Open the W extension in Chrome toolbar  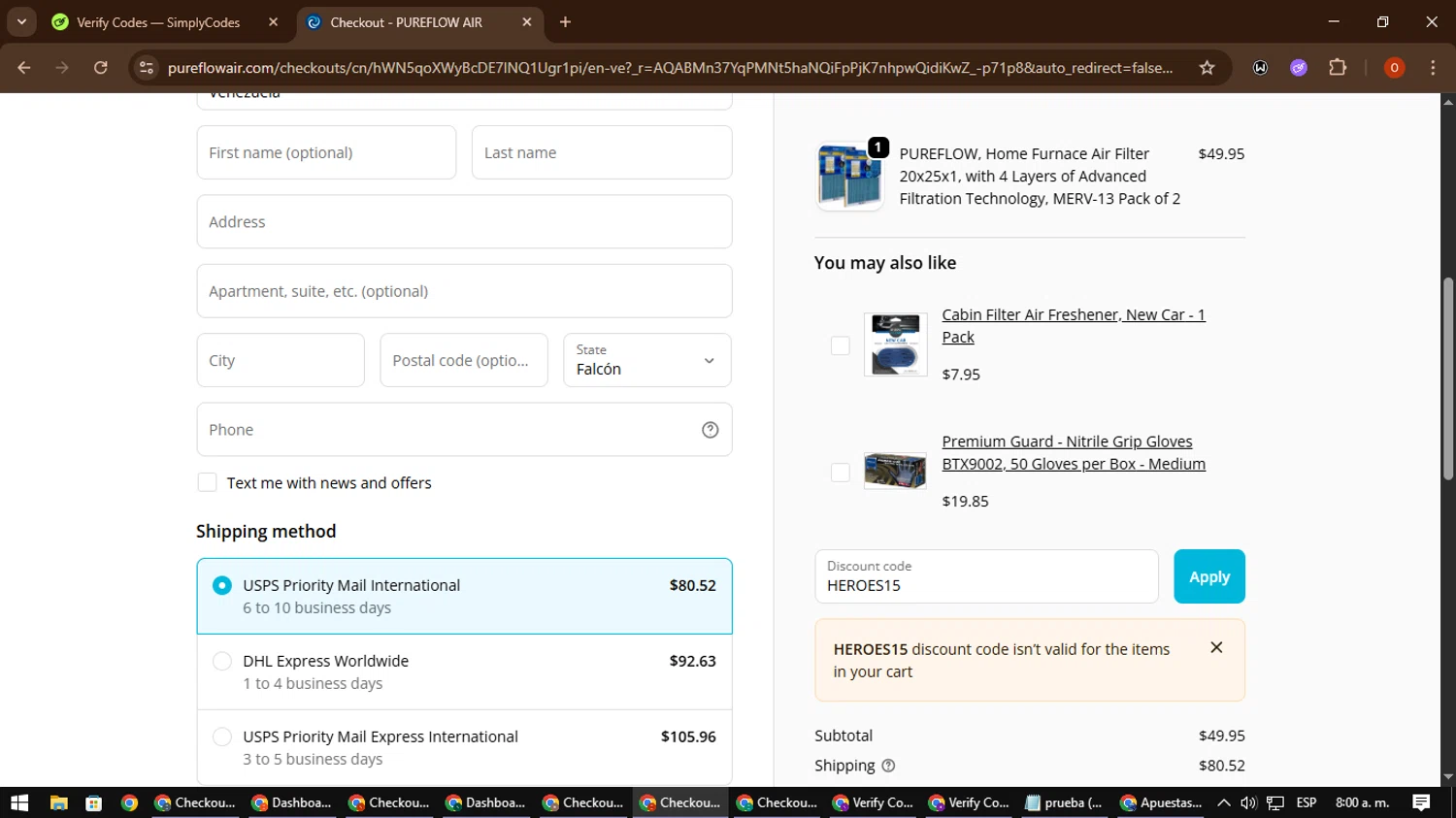coord(1260,67)
